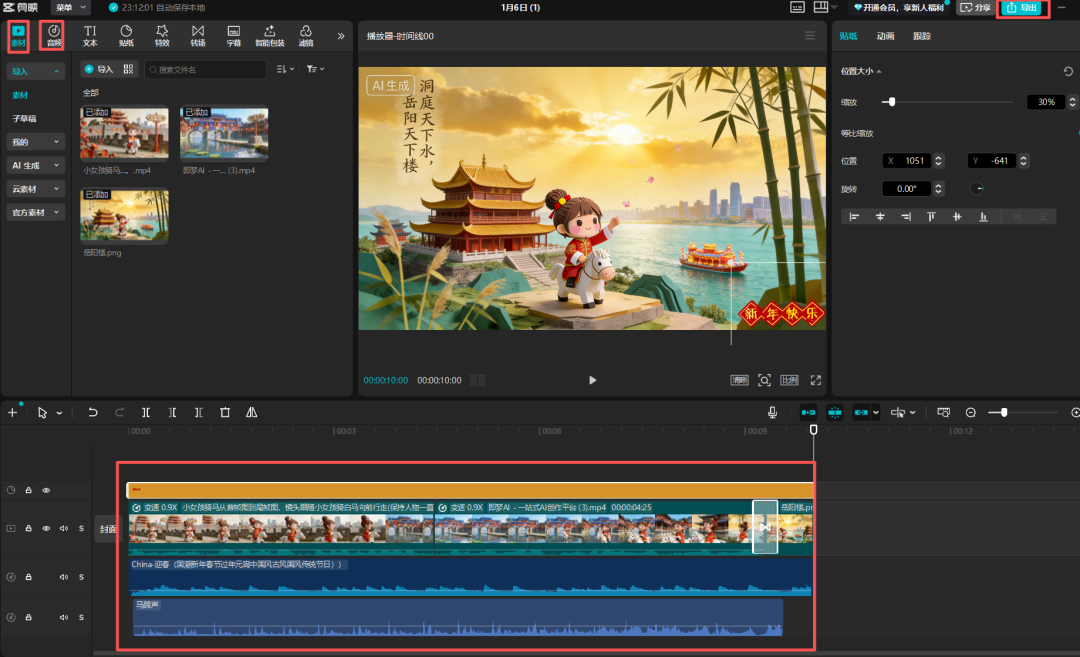Switch to the 跟踪 tab
Viewport: 1080px width, 657px height.
(921, 36)
